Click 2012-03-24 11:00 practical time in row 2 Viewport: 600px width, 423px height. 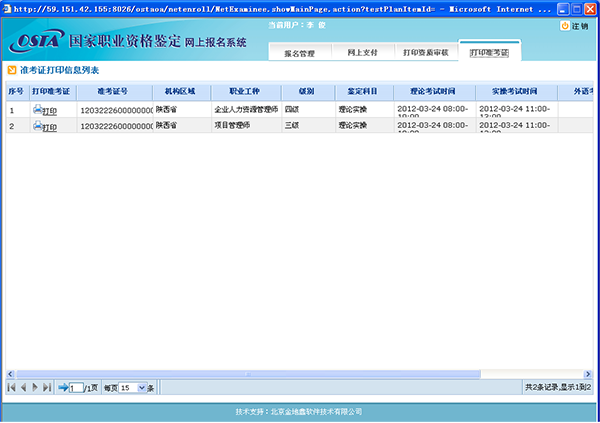[515, 125]
